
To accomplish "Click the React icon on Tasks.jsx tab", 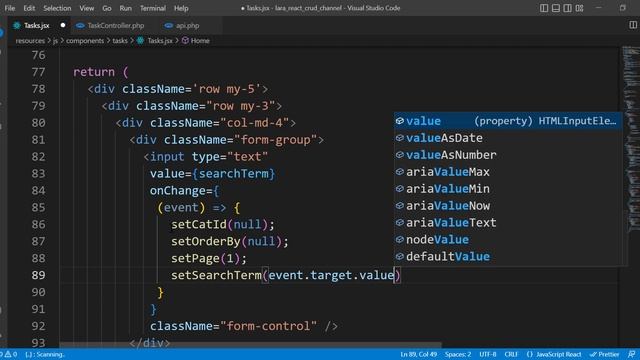I will [17, 25].
